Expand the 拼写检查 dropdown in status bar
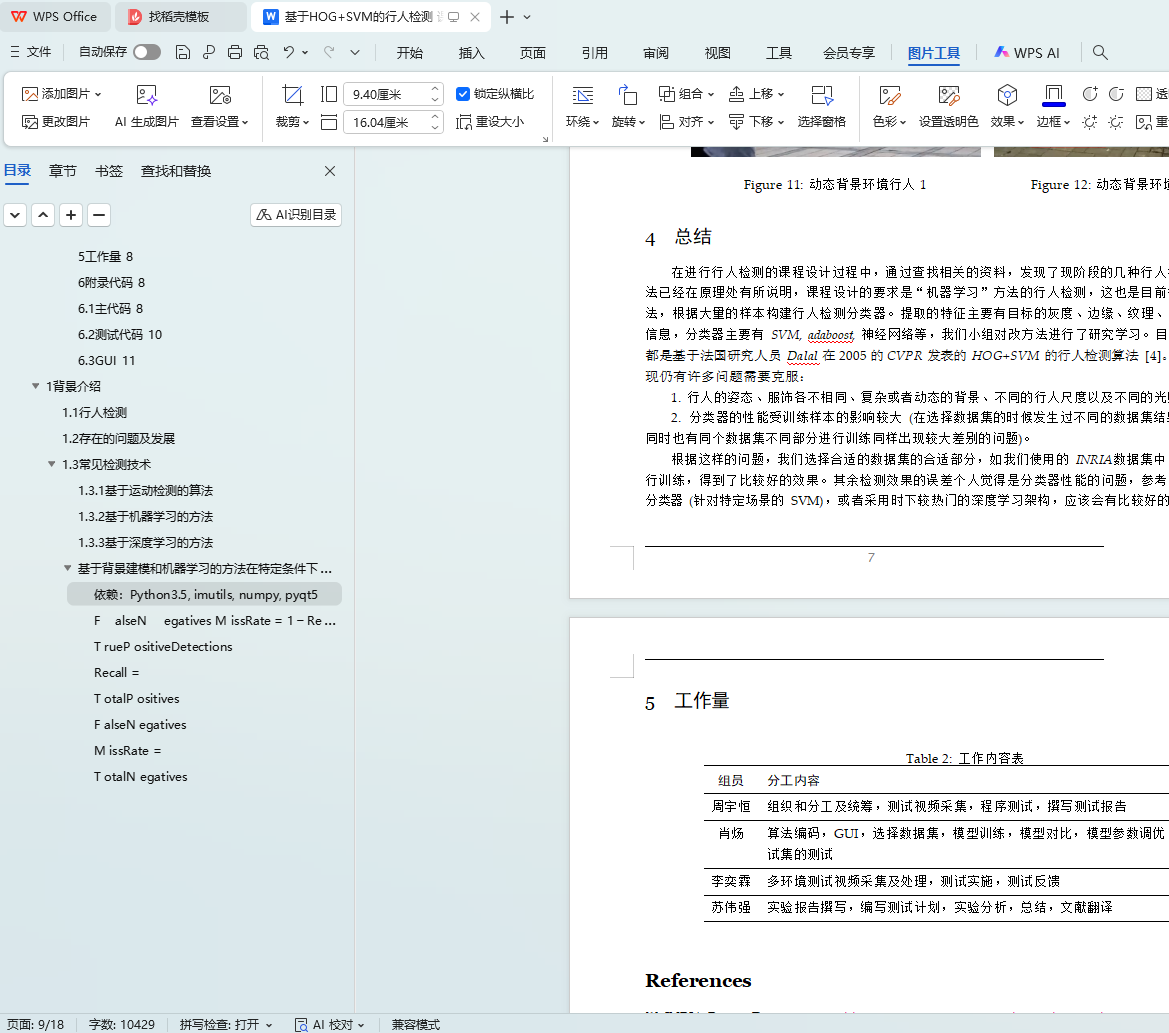This screenshot has width=1169, height=1033. point(268,1025)
